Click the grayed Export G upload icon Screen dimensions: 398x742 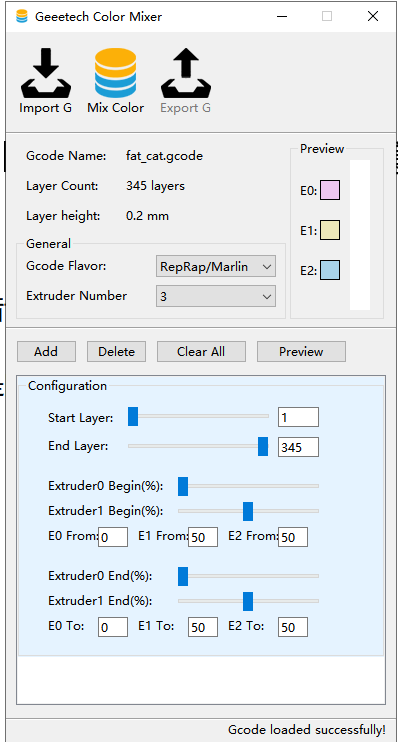[186, 73]
